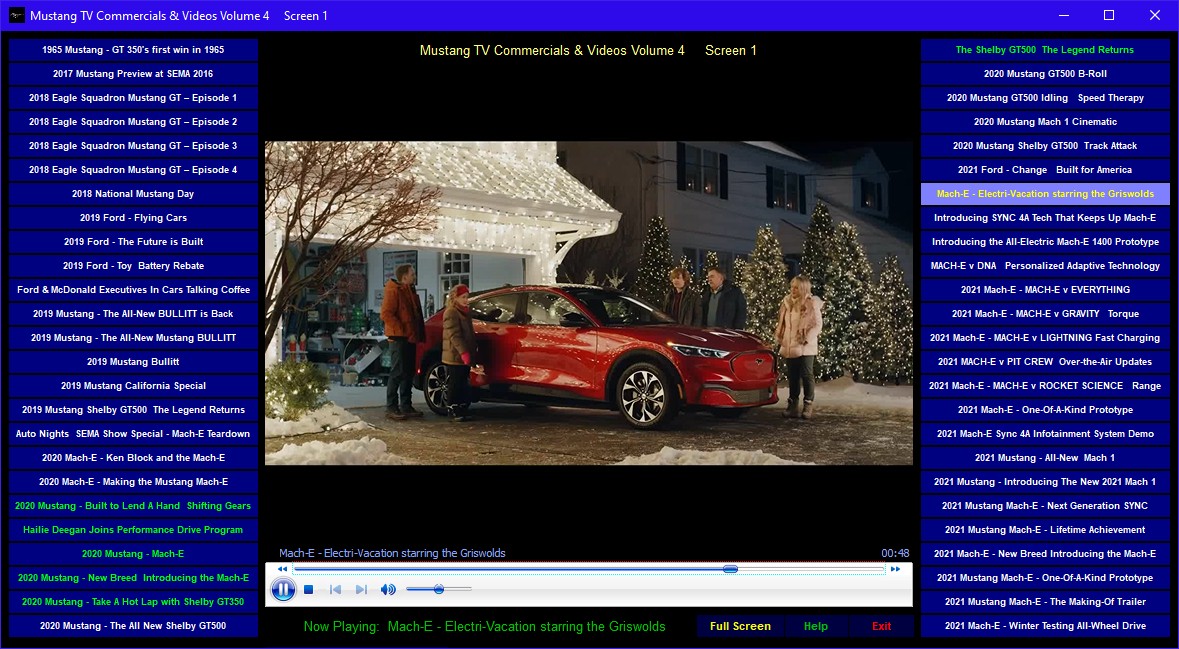Play MACH-E v DNA Personalized Adaptive Technology

(1045, 266)
